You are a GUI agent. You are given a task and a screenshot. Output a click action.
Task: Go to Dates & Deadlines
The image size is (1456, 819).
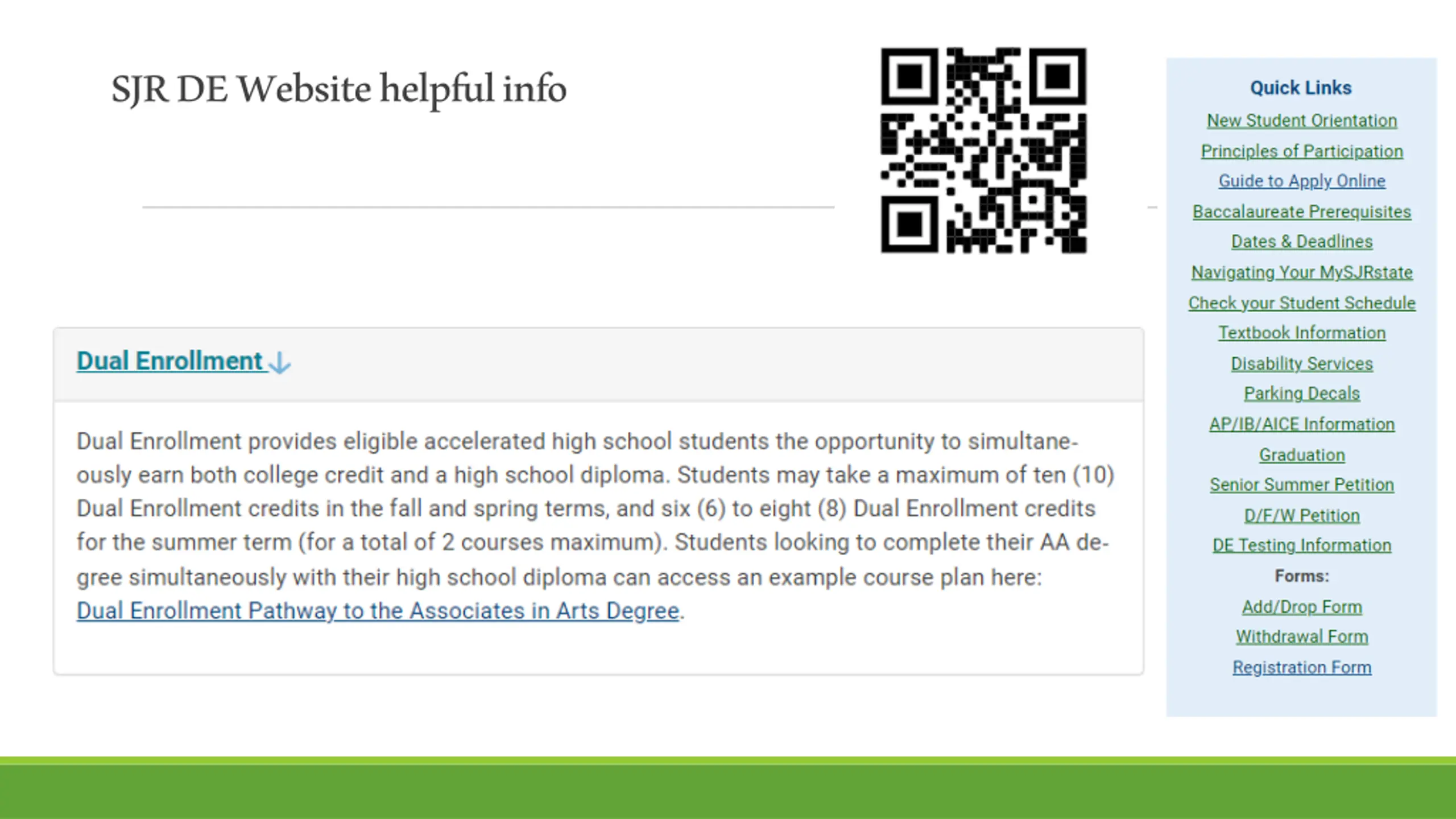click(x=1302, y=242)
